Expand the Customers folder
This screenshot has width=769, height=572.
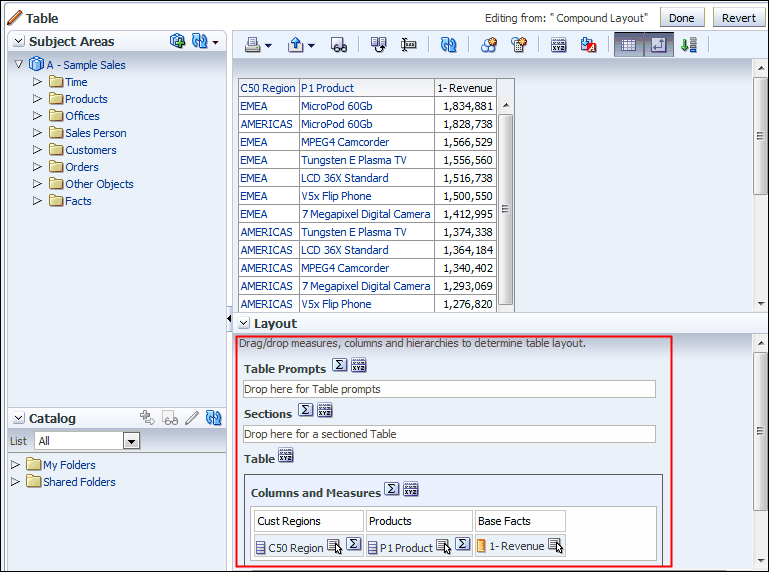coord(37,150)
